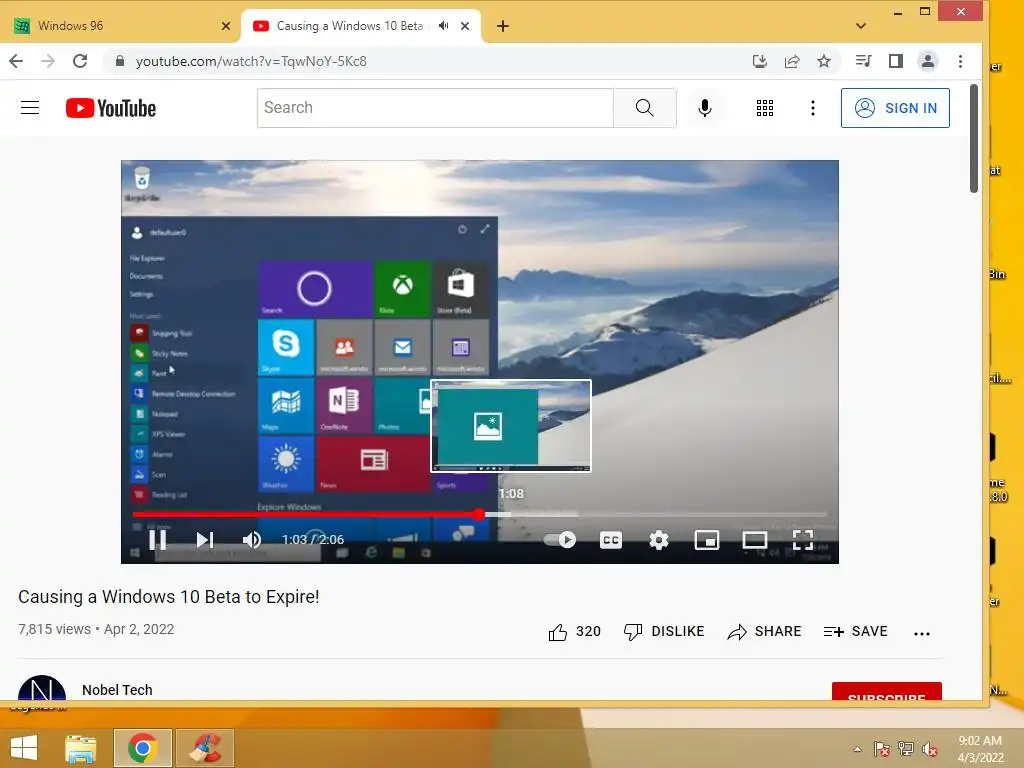1024x768 pixels.
Task: Open the Nobel Tech channel name
Action: coord(117,690)
